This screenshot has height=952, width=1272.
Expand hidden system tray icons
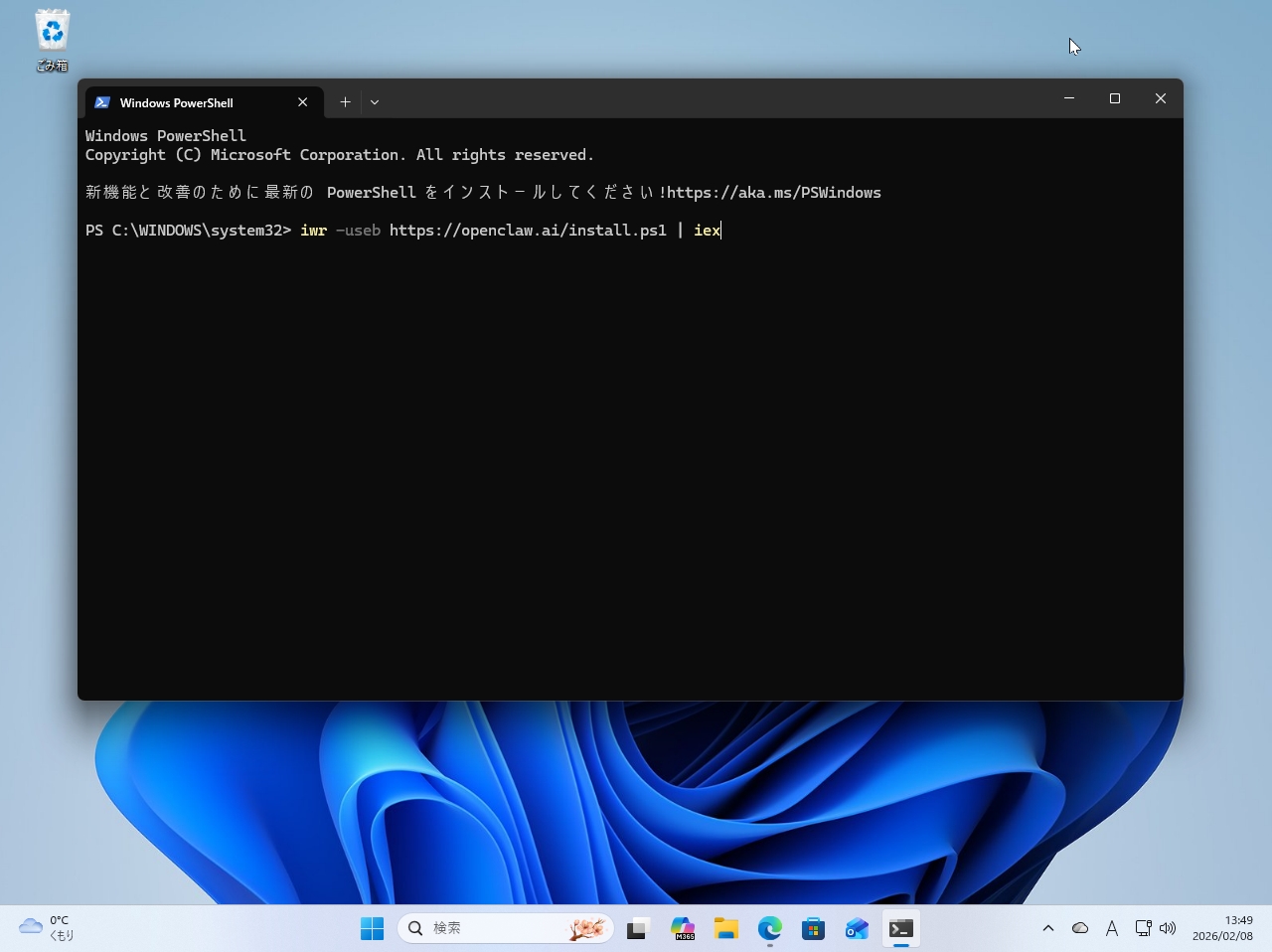click(1047, 927)
